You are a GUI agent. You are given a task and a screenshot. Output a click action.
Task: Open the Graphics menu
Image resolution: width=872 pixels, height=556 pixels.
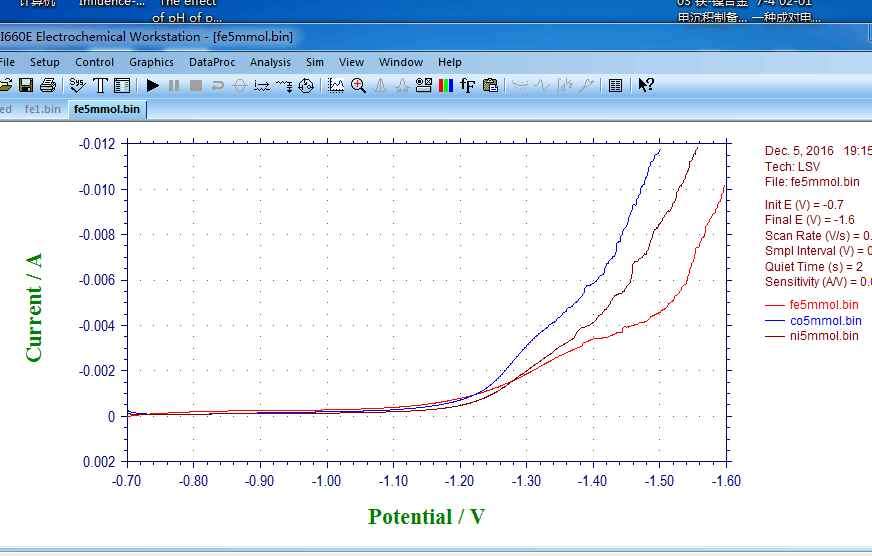pyautogui.click(x=151, y=62)
